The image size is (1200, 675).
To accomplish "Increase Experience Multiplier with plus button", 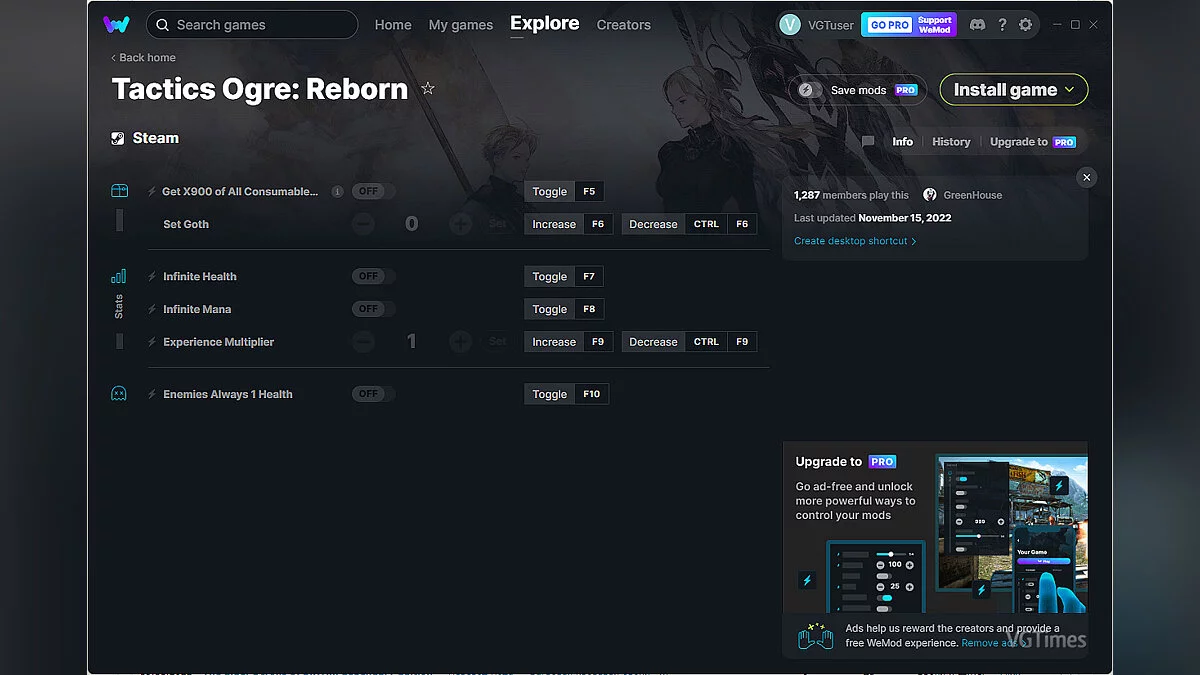I will click(460, 342).
